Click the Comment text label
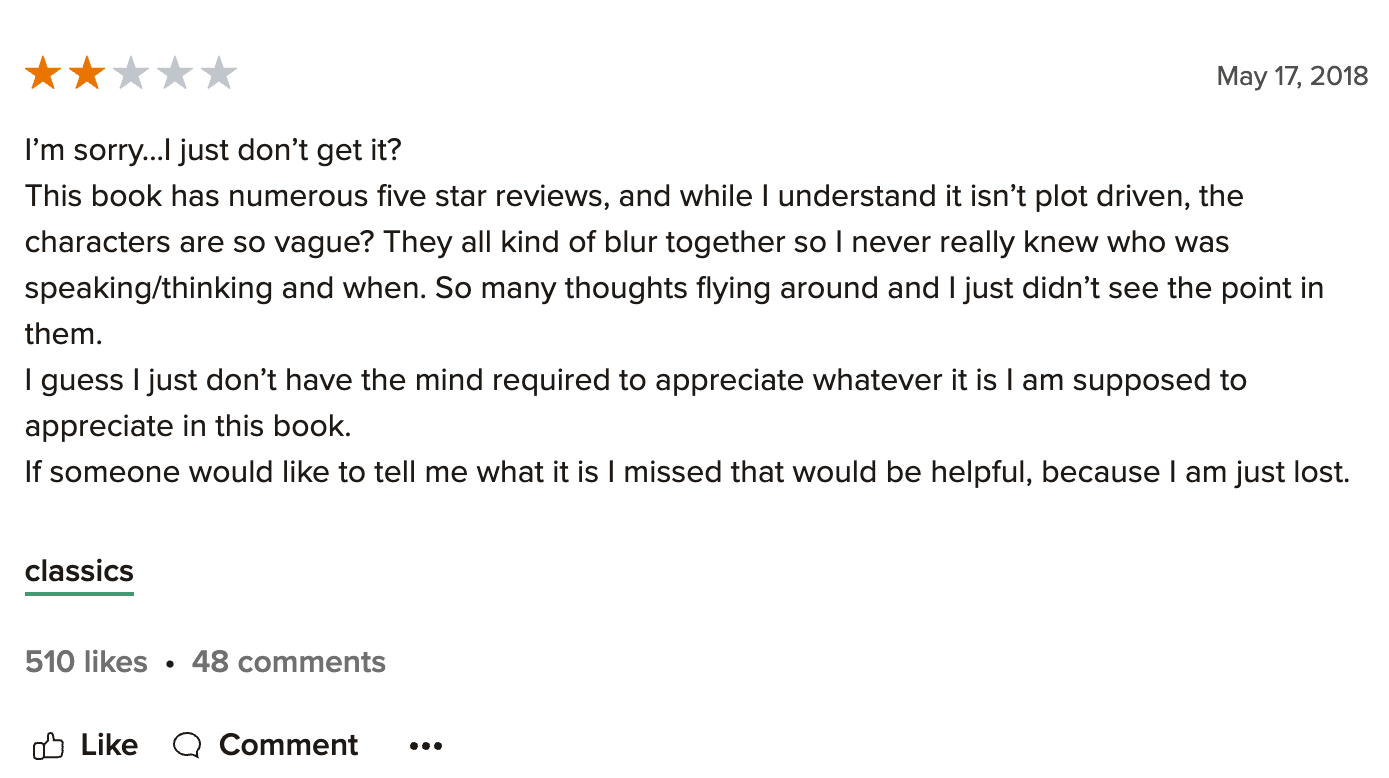Screen dimensions: 1389x778 [x=288, y=745]
